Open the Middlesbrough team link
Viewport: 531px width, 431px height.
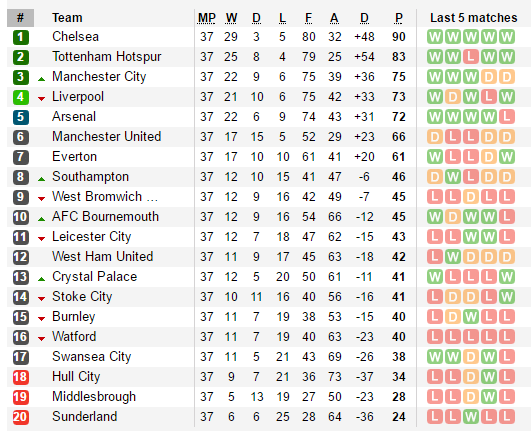[94, 396]
